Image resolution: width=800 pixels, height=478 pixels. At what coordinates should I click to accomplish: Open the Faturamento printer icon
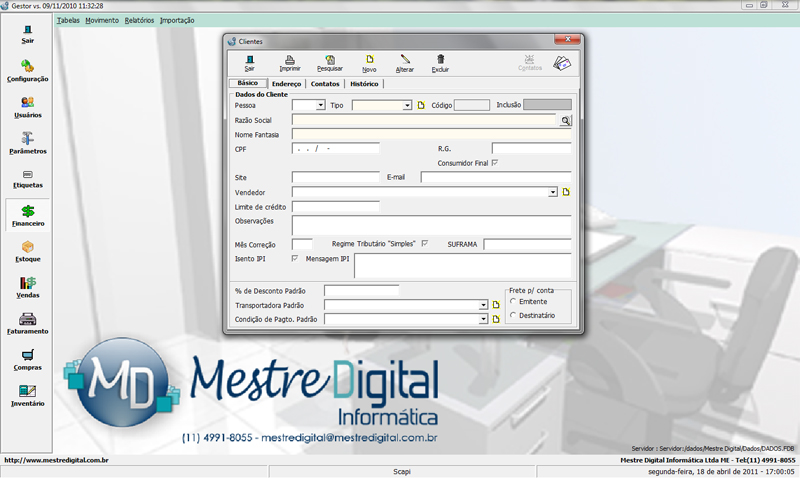point(28,324)
